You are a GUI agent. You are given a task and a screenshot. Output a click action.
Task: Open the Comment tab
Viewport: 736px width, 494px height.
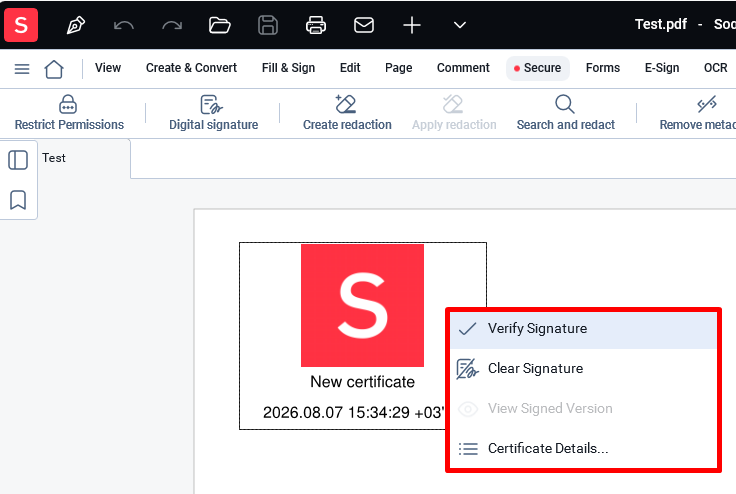(463, 68)
